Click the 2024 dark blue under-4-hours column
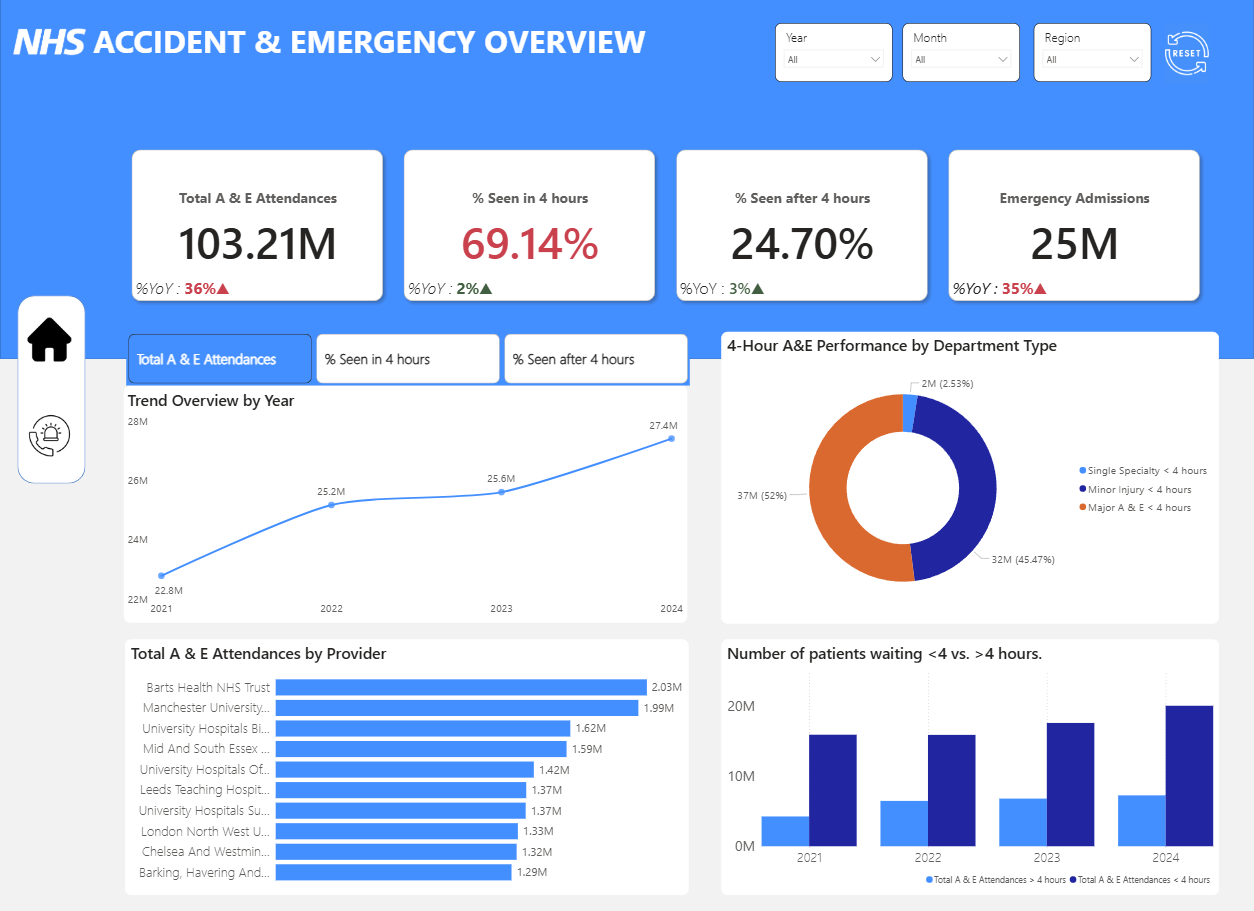The image size is (1254, 911). coord(1189,776)
